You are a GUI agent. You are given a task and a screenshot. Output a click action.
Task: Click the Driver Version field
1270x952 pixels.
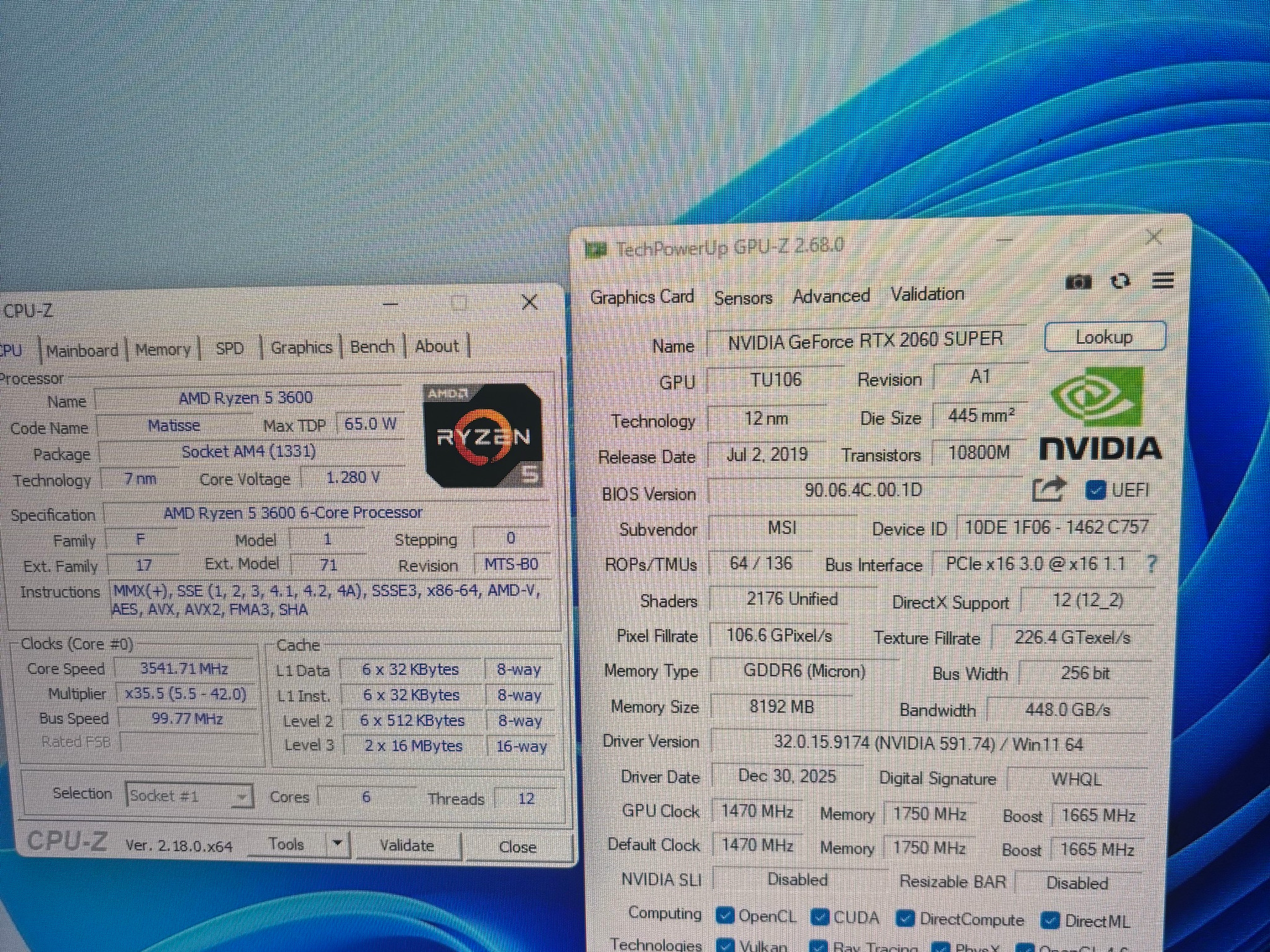[928, 743]
